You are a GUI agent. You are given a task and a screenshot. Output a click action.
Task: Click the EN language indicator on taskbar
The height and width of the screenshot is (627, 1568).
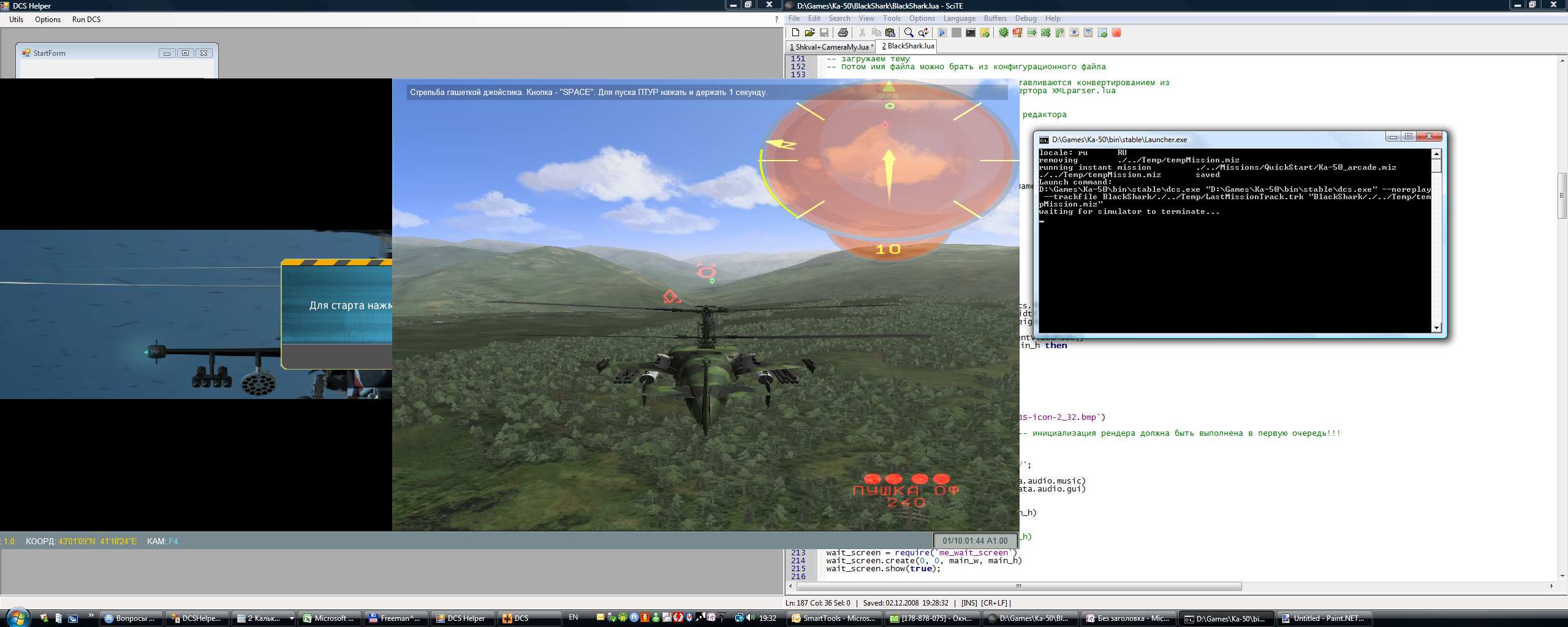pos(573,618)
